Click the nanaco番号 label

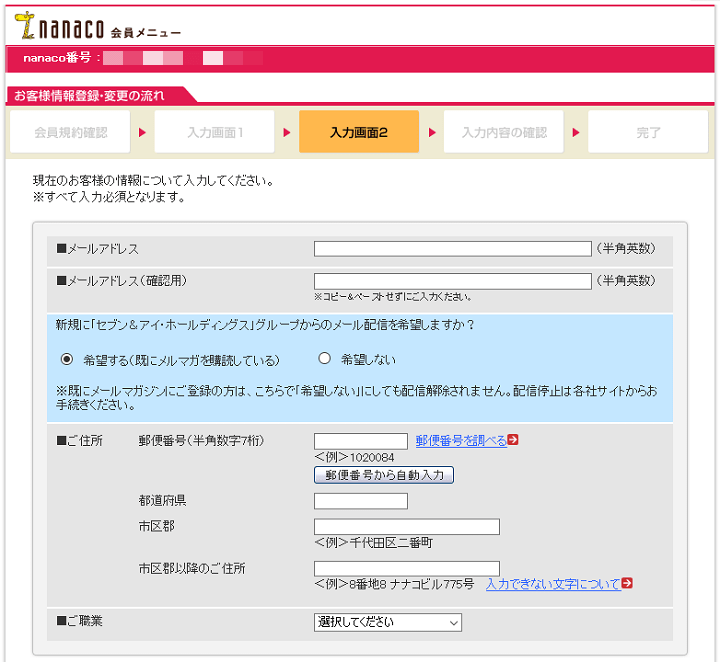[x=57, y=58]
